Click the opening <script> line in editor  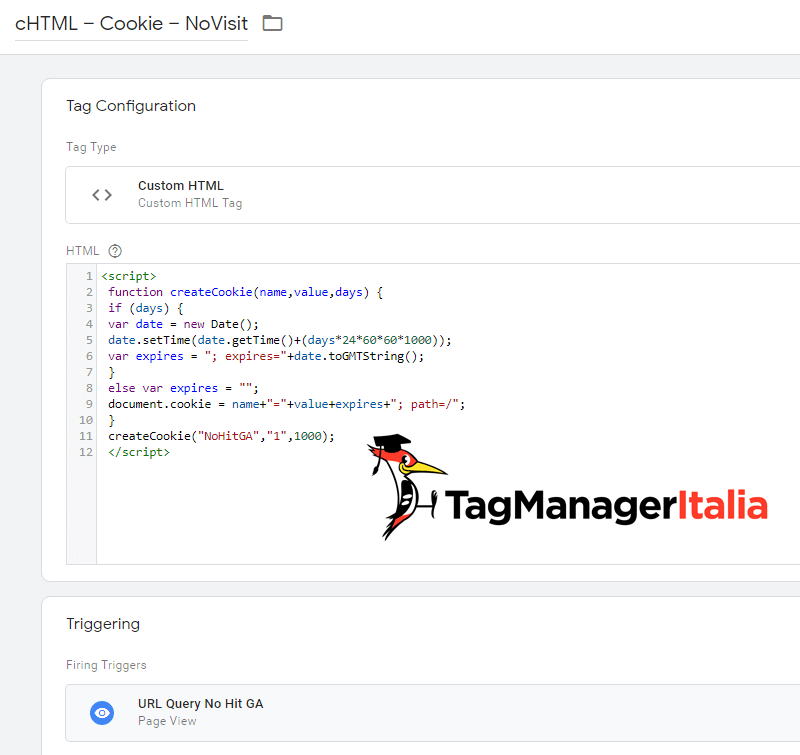(x=129, y=276)
